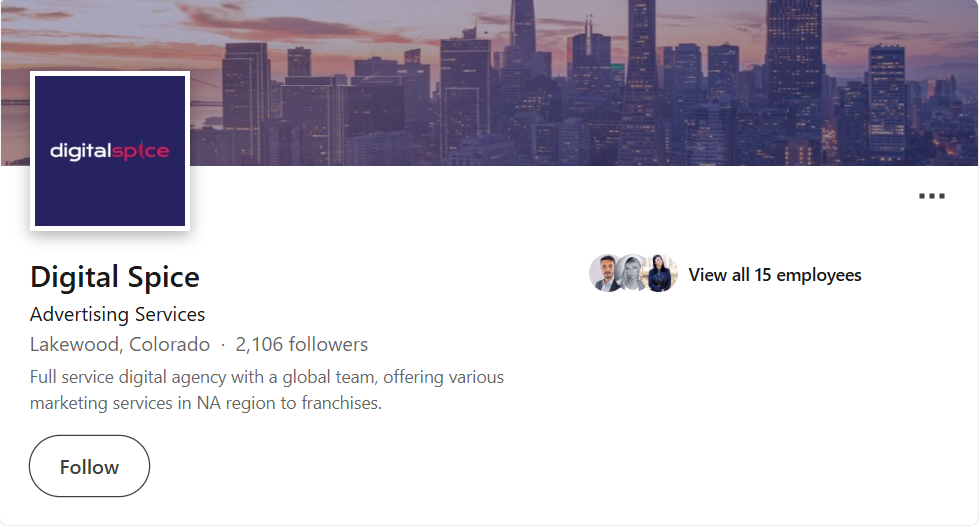This screenshot has height=527, width=980.
Task: Select the Advertising Services industry label
Action: [117, 314]
